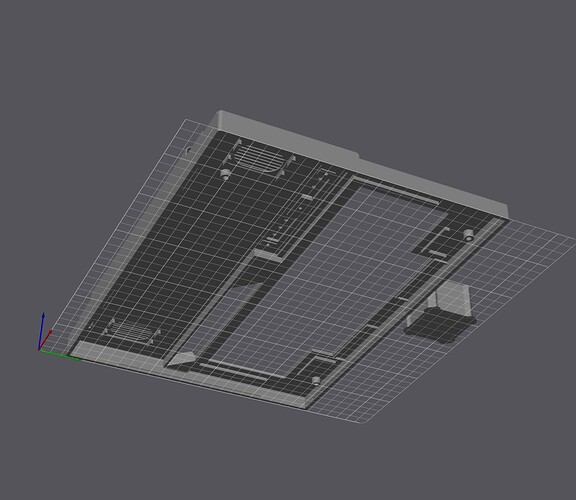The height and width of the screenshot is (500, 576).
Task: Select the round hole in left wall
Action: [x=188, y=150]
